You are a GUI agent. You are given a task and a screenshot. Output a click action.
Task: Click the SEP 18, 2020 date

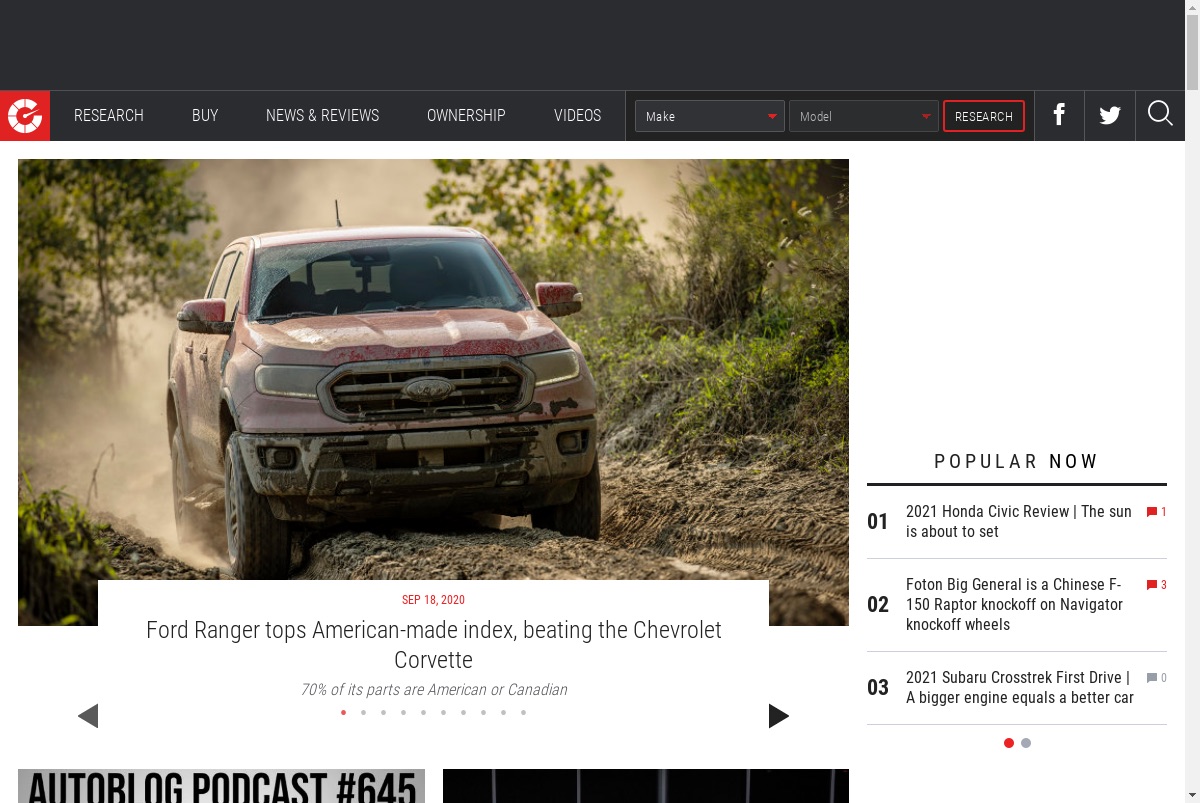pyautogui.click(x=433, y=600)
